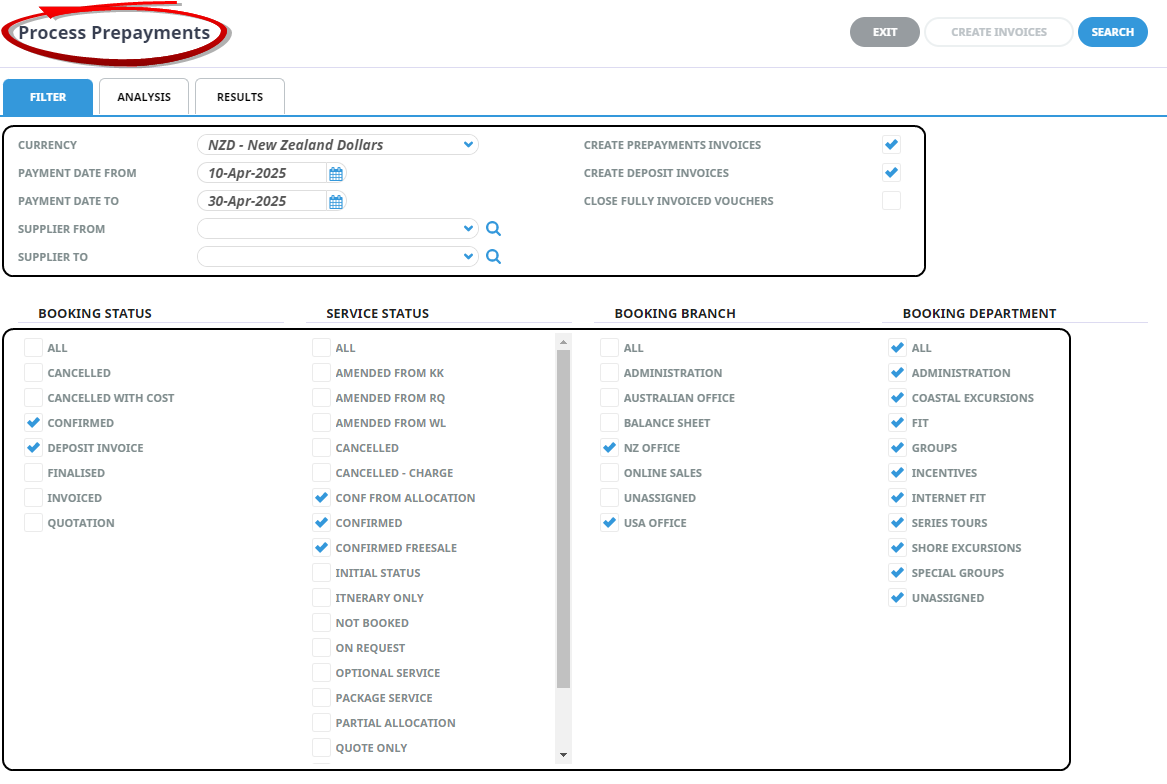Switch to the Analysis tab
The height and width of the screenshot is (784, 1167).
point(144,97)
